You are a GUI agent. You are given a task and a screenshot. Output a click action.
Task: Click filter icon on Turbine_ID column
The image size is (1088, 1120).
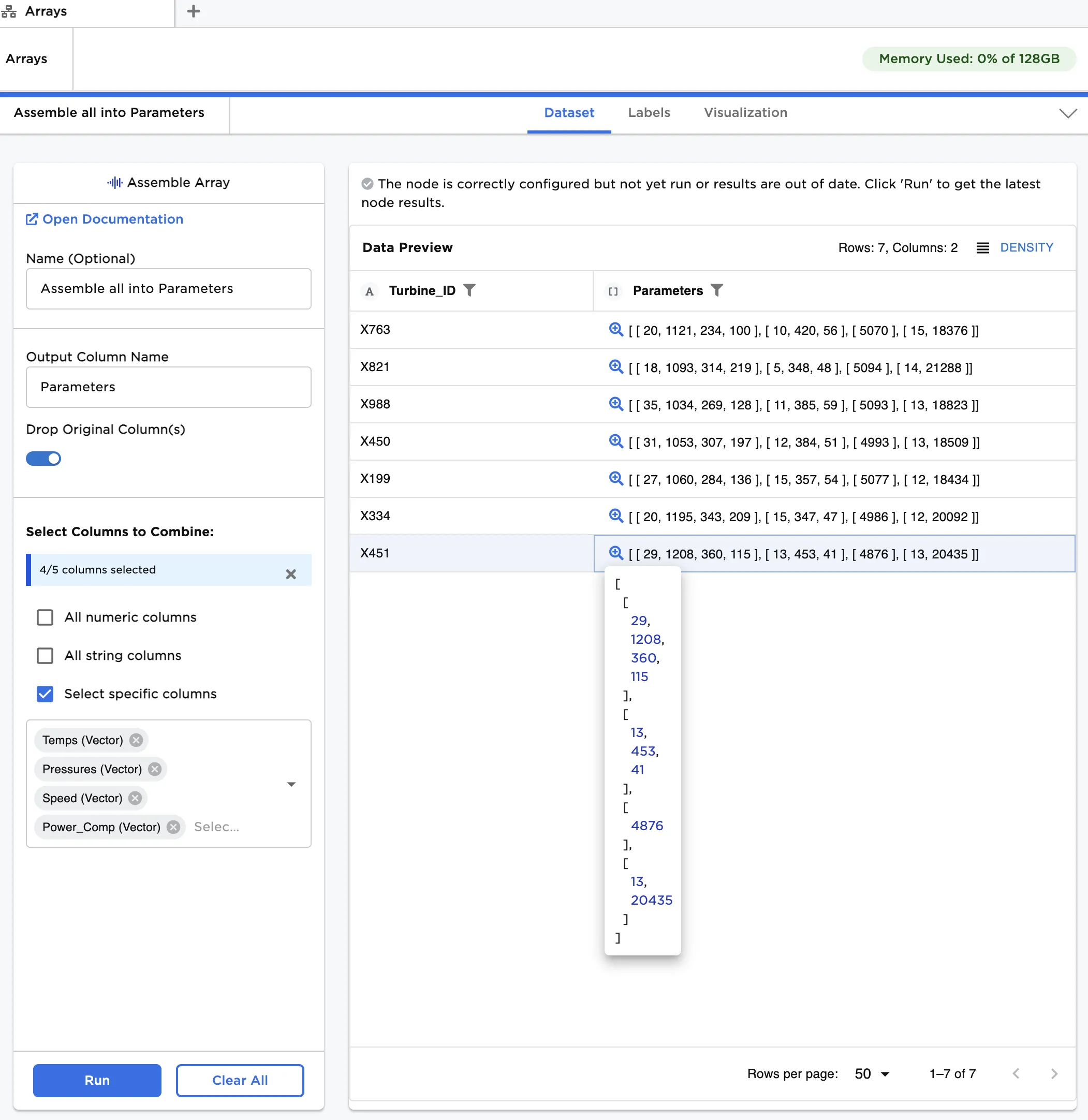[x=469, y=290]
